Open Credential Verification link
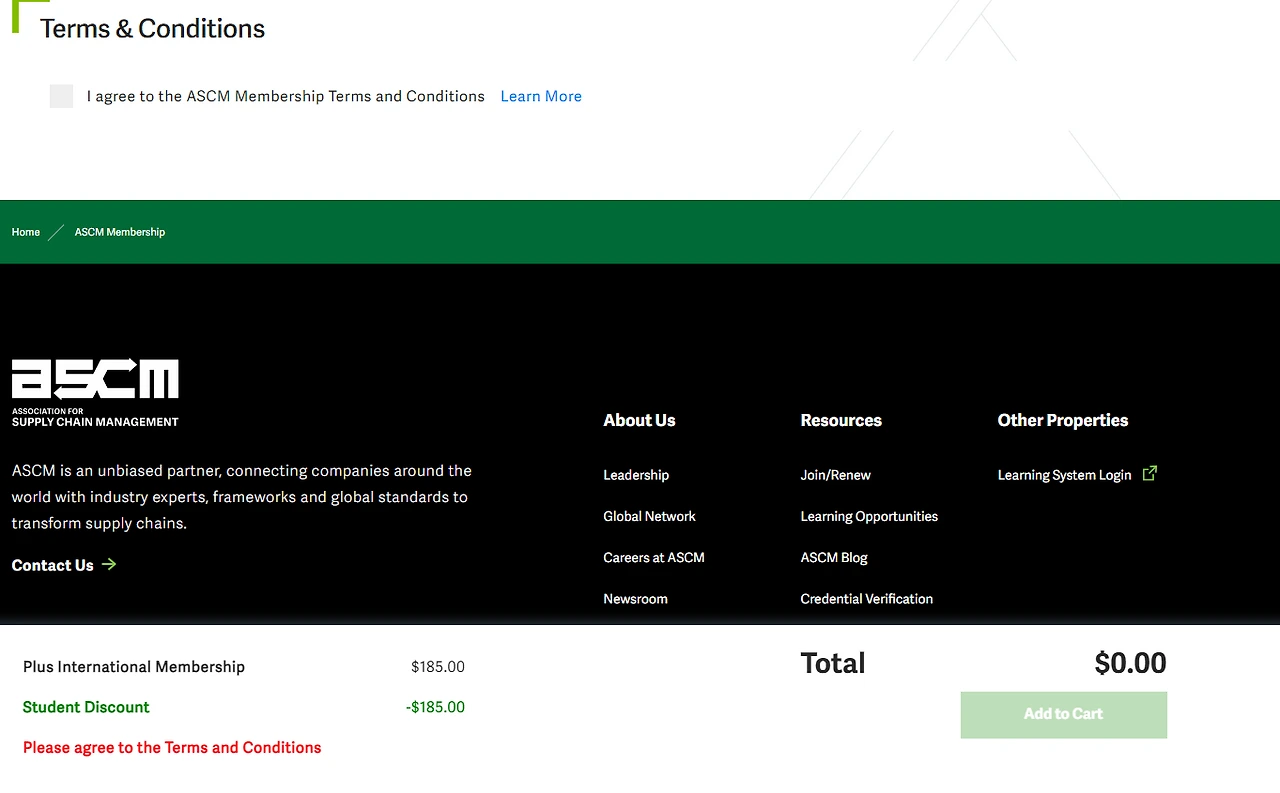This screenshot has width=1280, height=793. tap(867, 599)
